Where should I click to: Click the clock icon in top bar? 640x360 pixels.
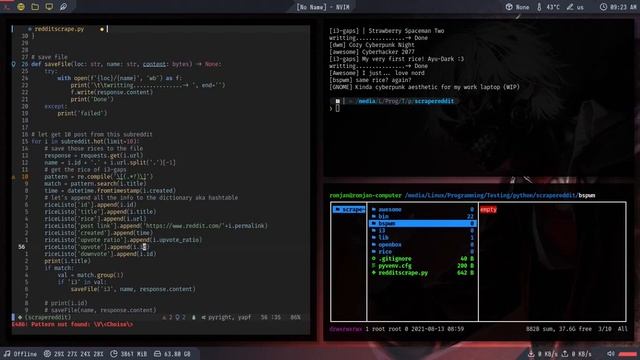(603, 7)
